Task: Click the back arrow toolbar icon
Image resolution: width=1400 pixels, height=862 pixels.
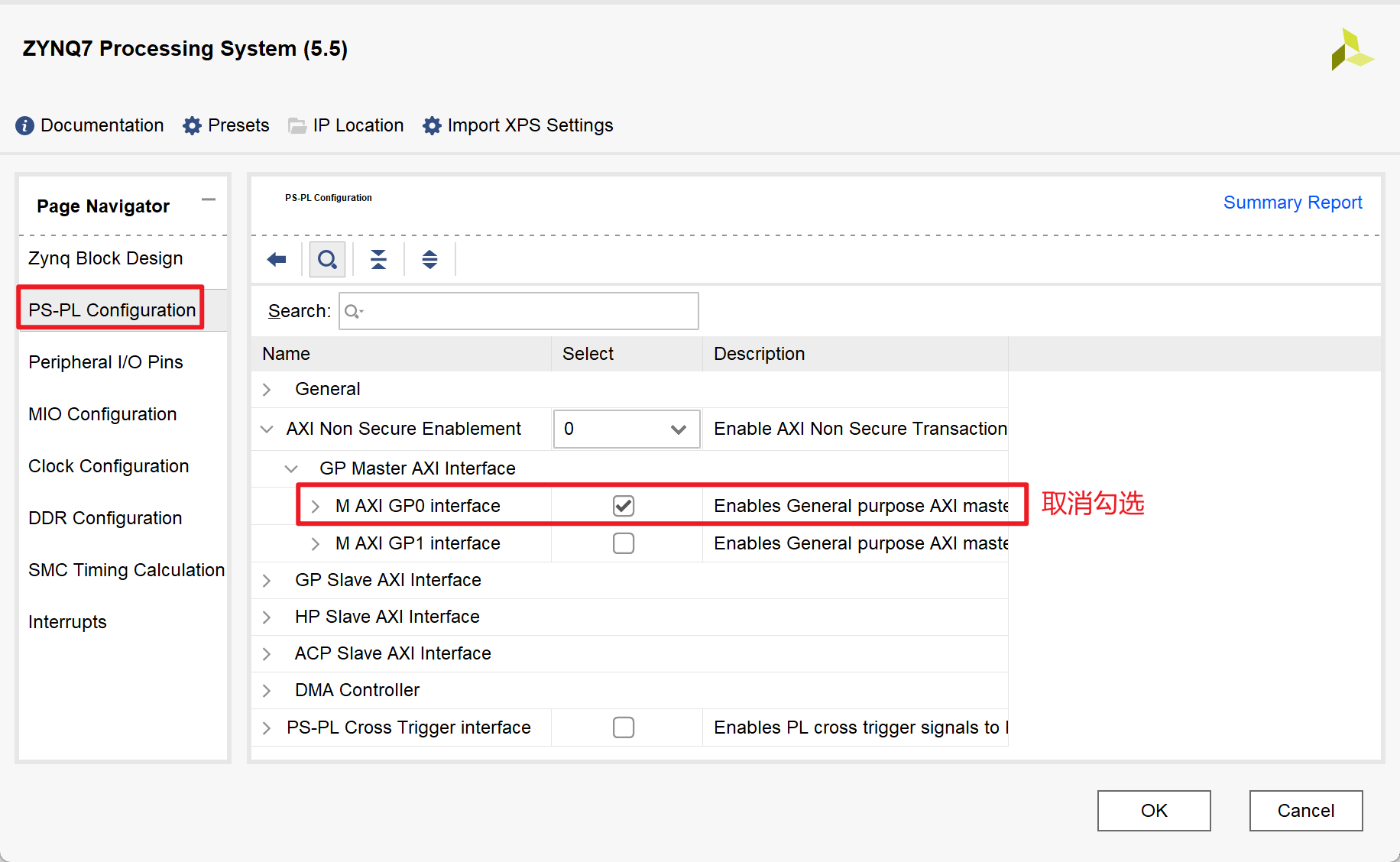Action: [x=277, y=260]
